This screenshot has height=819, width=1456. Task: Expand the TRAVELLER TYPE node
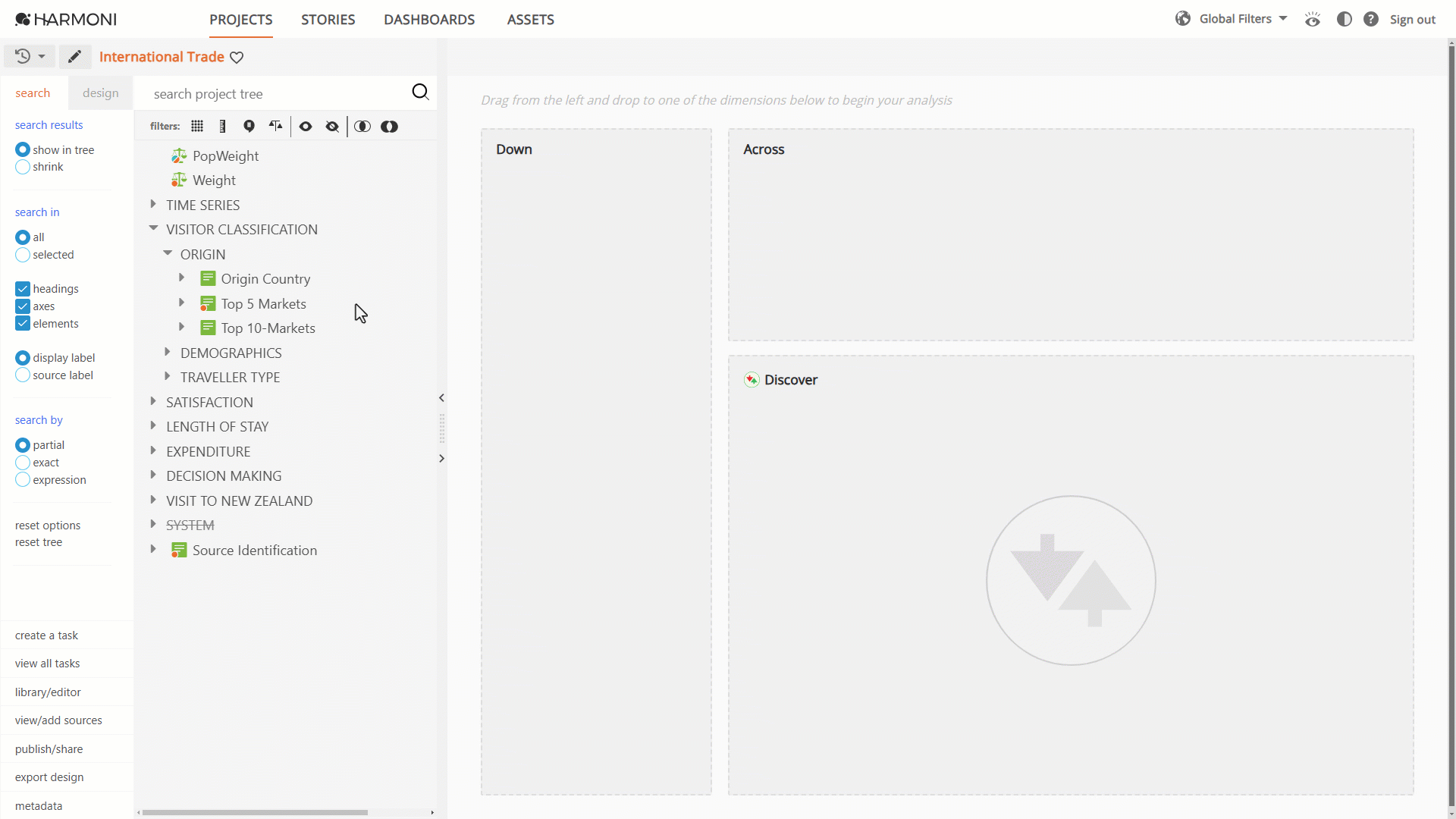coord(168,376)
